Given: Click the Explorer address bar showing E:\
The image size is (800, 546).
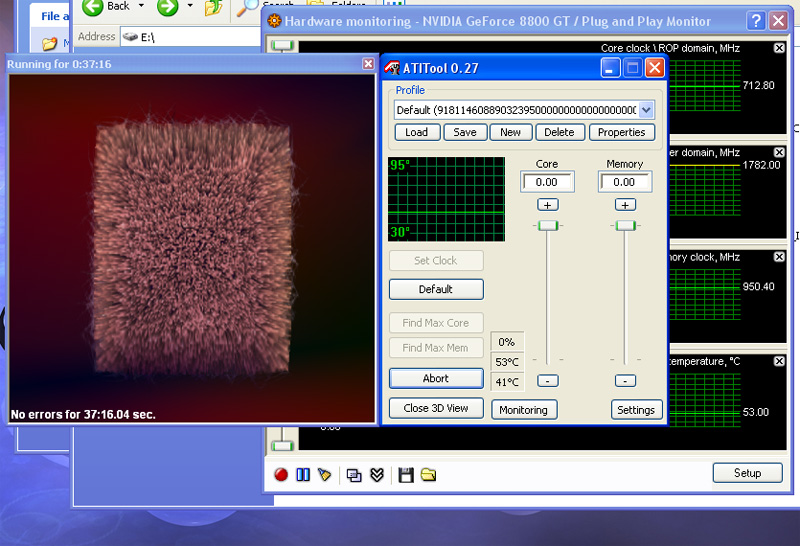Looking at the screenshot, I should click(191, 37).
